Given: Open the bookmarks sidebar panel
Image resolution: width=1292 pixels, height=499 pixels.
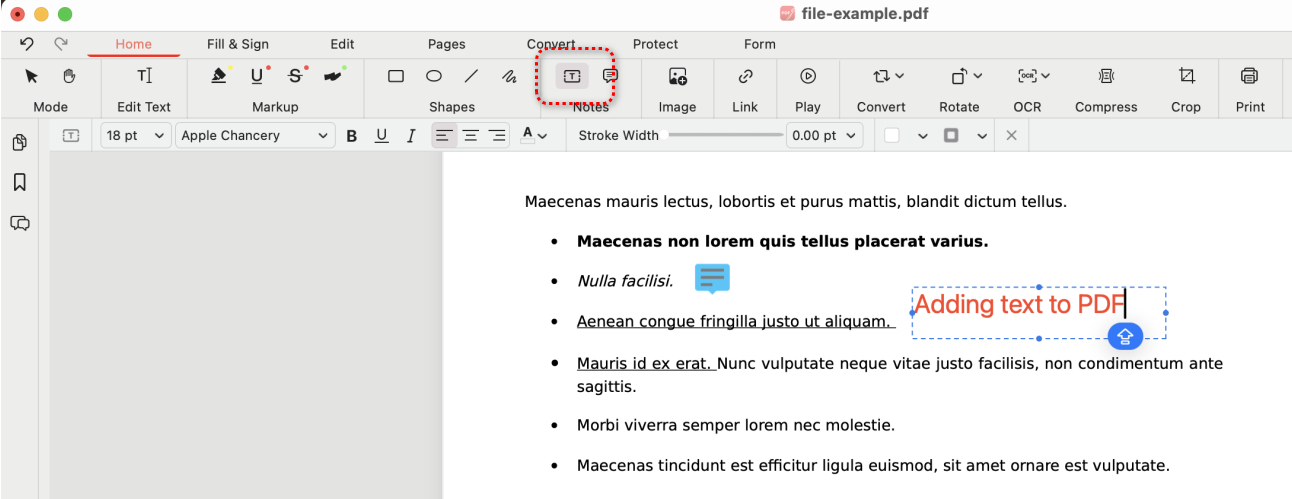Looking at the screenshot, I should pyautogui.click(x=19, y=183).
